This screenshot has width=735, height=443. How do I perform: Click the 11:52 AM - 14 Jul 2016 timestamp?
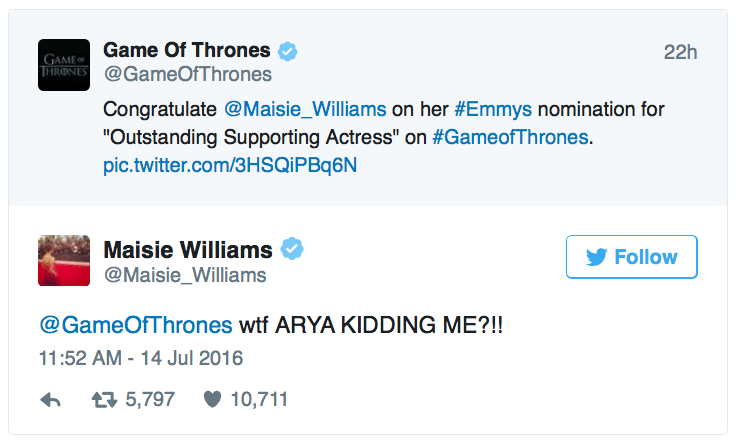[x=141, y=358]
